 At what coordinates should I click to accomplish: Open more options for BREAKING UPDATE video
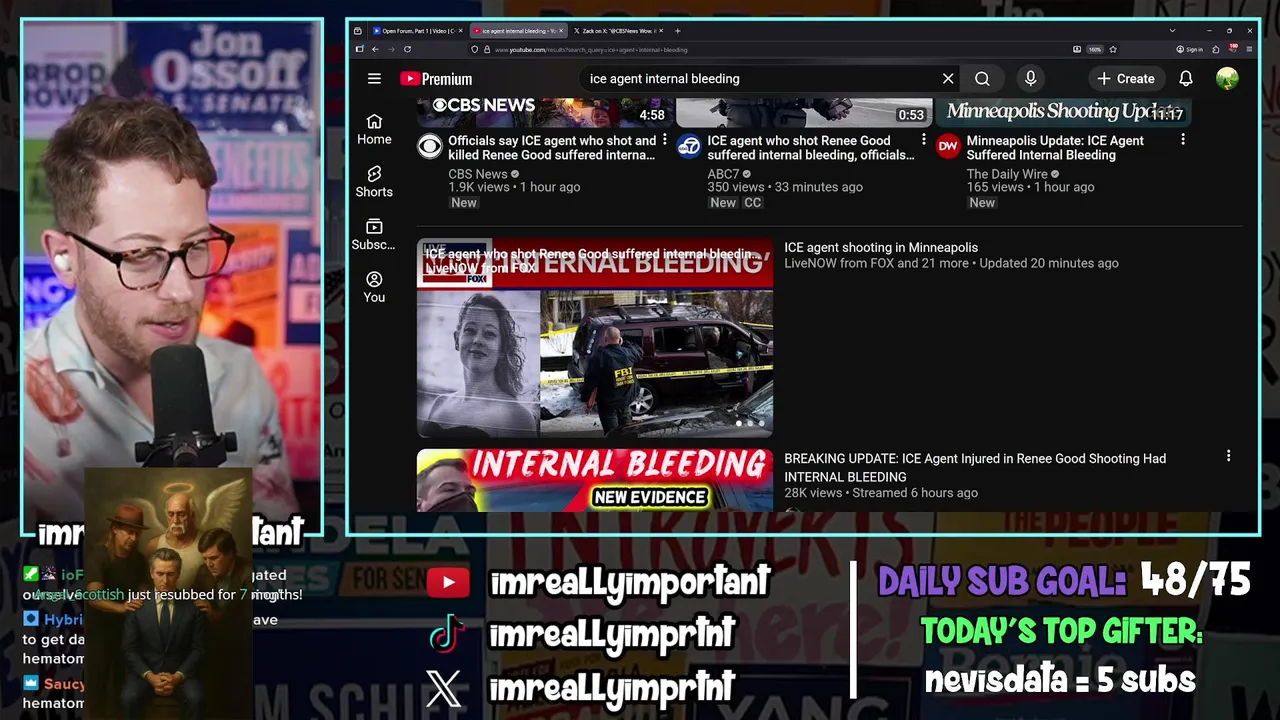1228,456
